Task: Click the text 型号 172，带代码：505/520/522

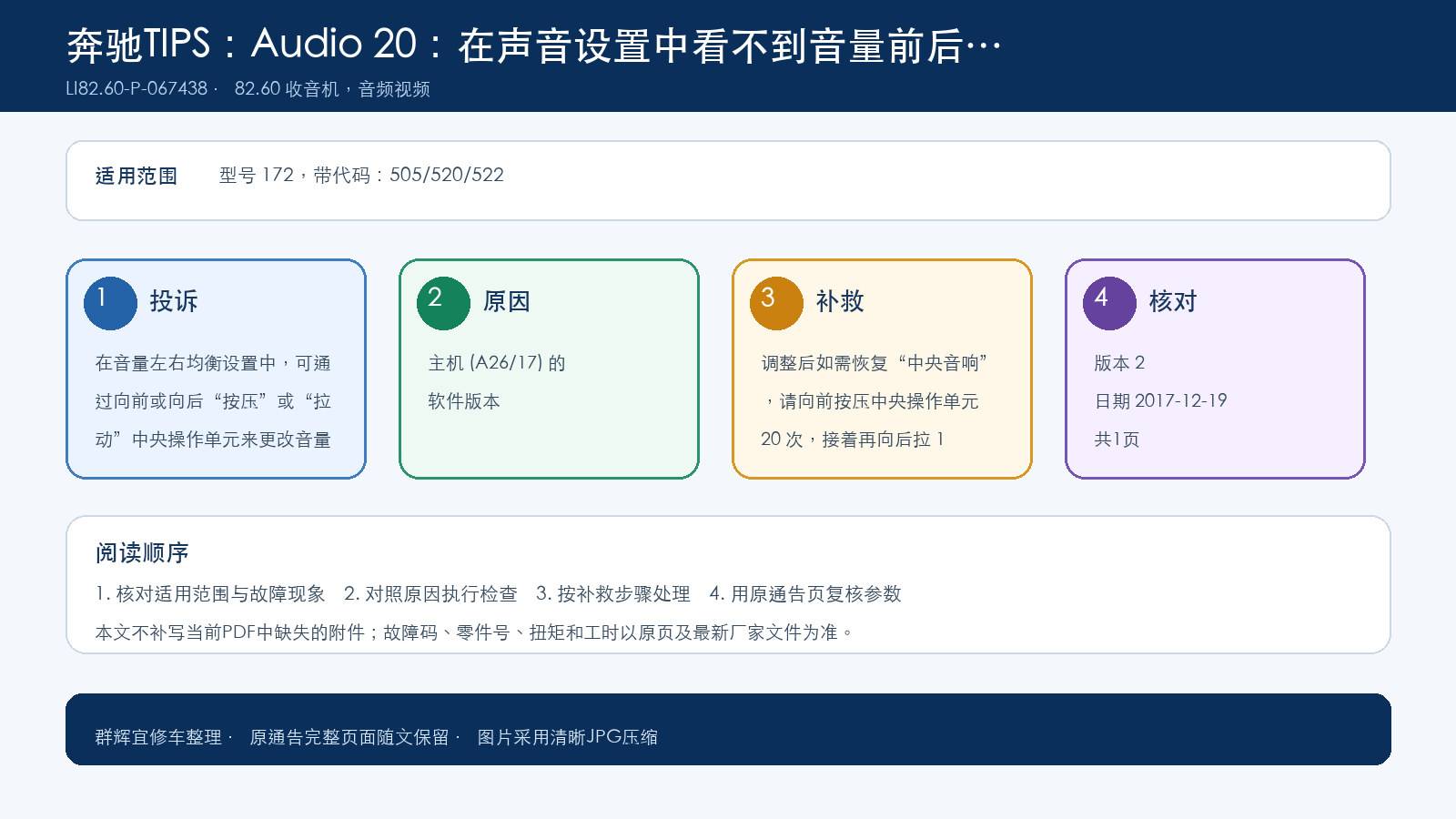Action: 361,176
